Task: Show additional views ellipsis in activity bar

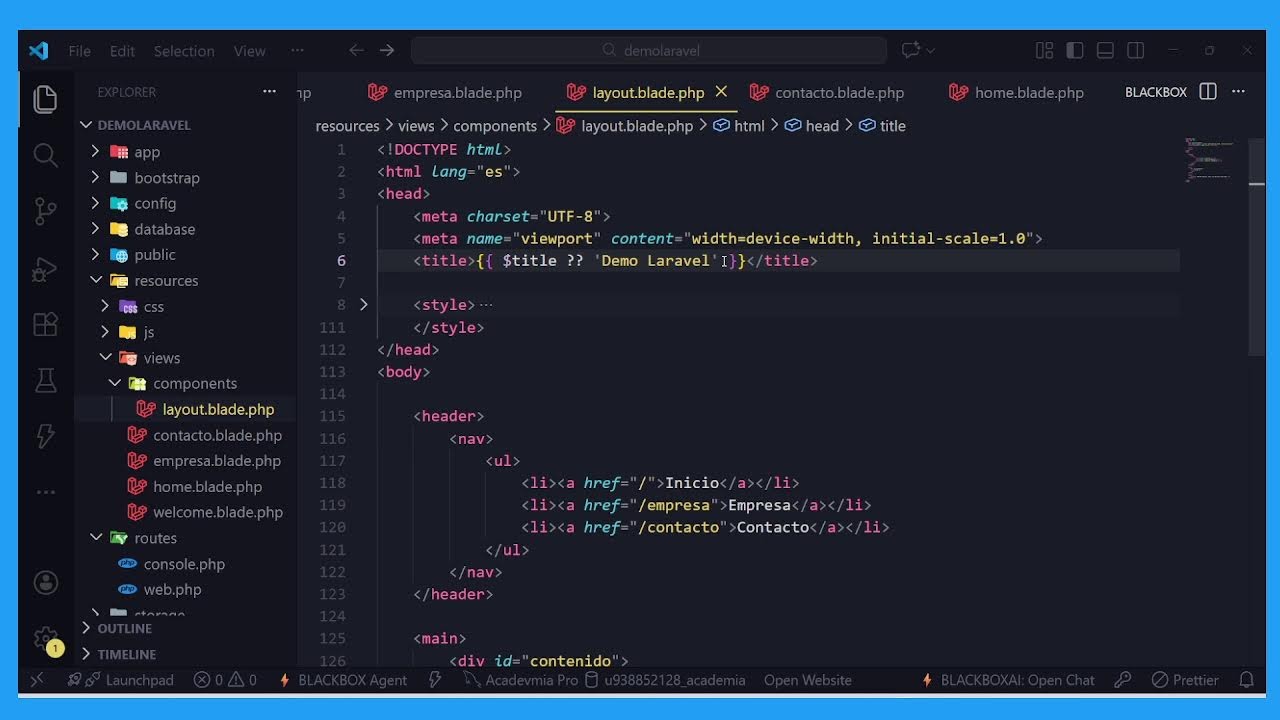Action: (x=45, y=492)
